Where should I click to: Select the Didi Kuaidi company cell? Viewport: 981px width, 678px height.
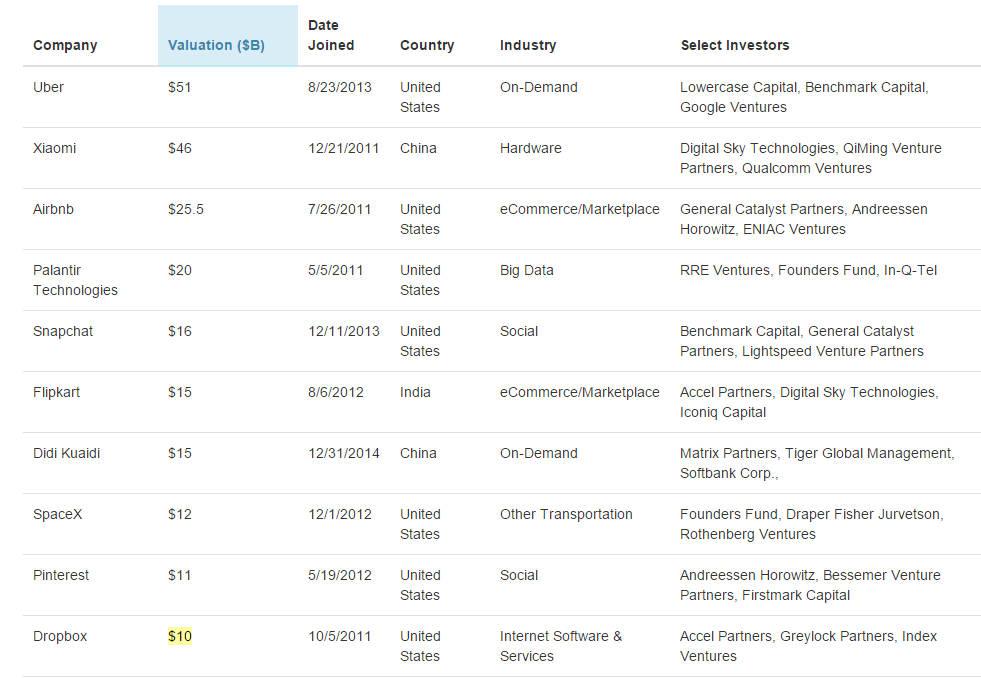[66, 453]
